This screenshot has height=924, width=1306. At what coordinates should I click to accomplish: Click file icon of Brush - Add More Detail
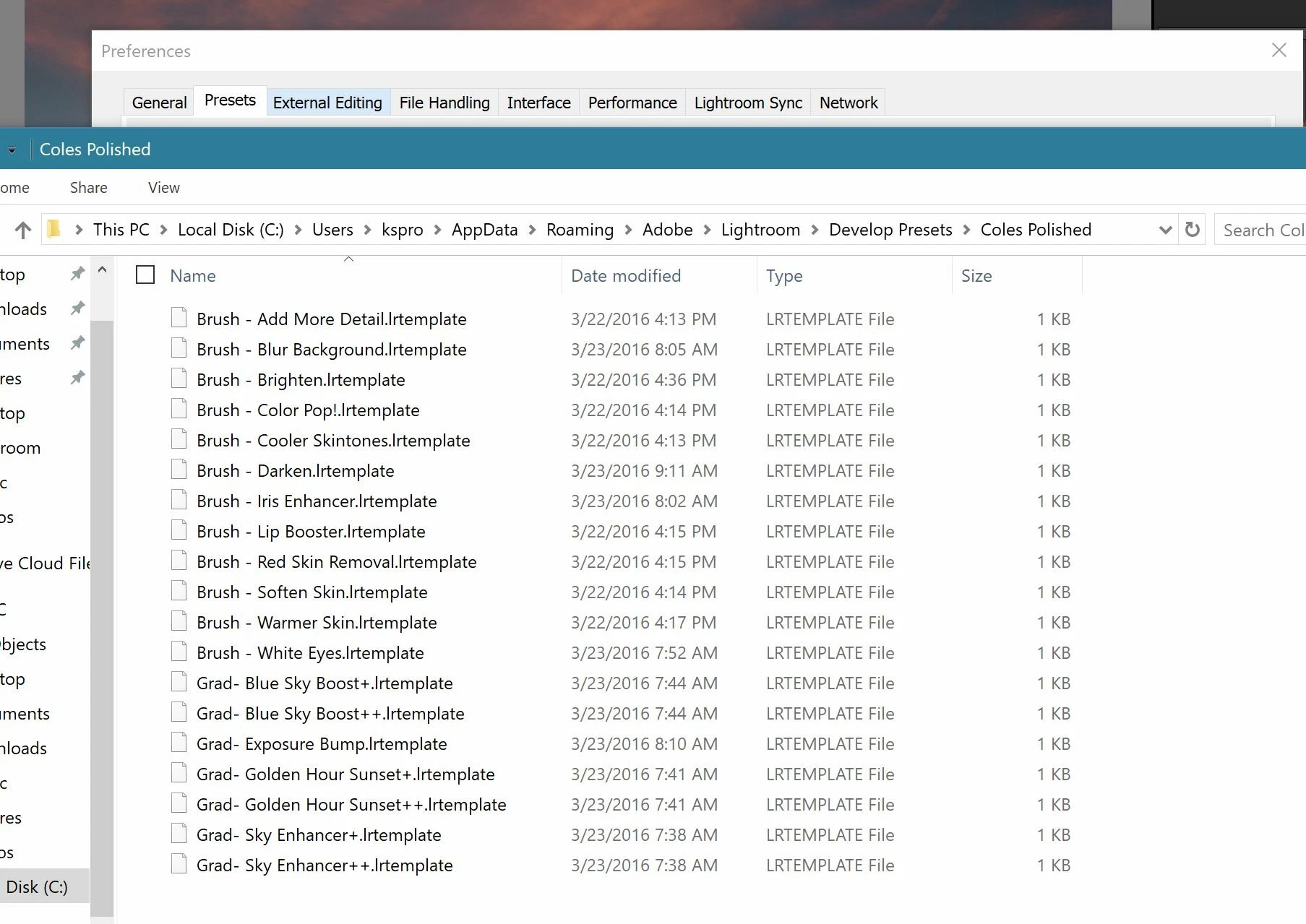click(x=179, y=318)
